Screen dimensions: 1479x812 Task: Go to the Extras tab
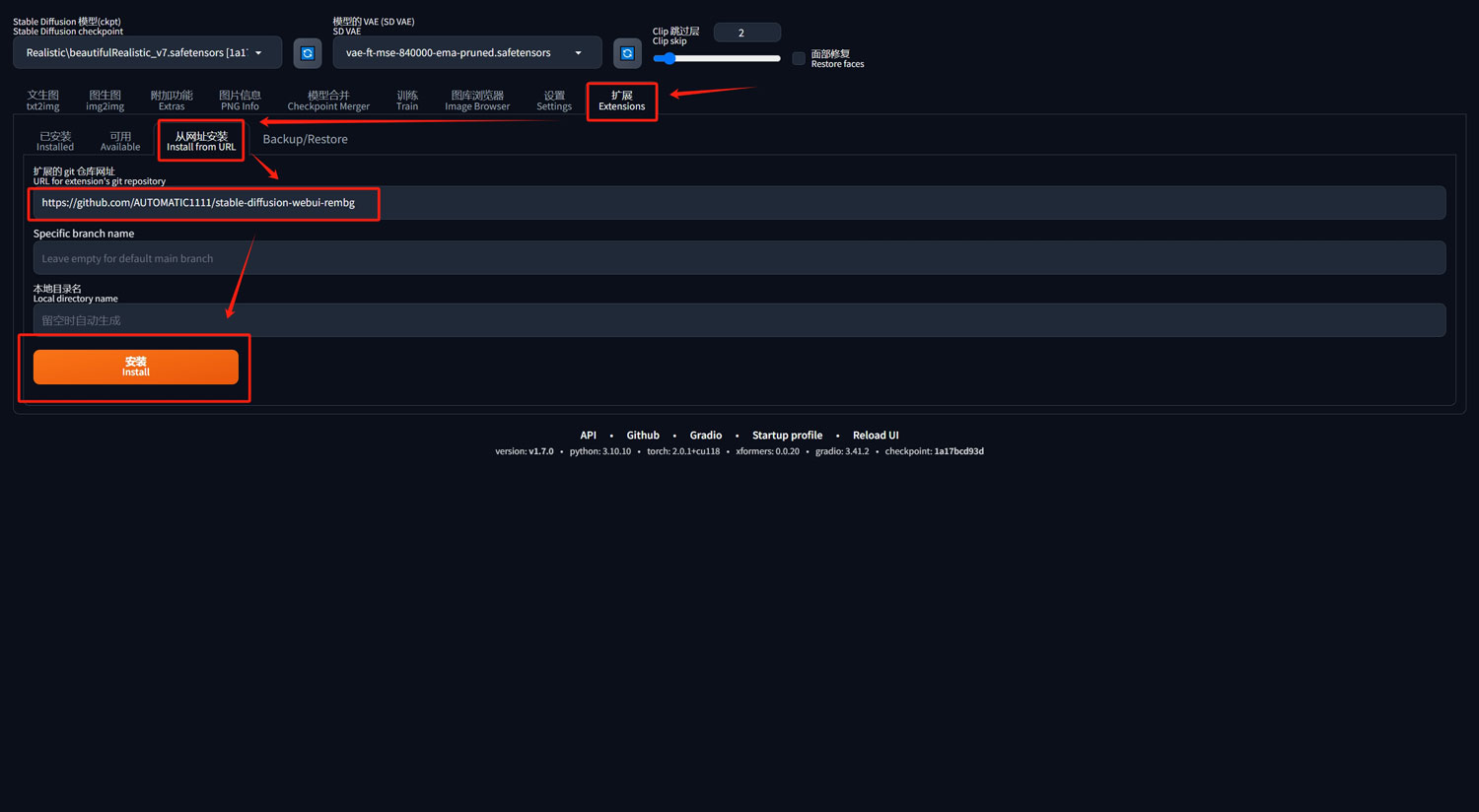pyautogui.click(x=172, y=101)
